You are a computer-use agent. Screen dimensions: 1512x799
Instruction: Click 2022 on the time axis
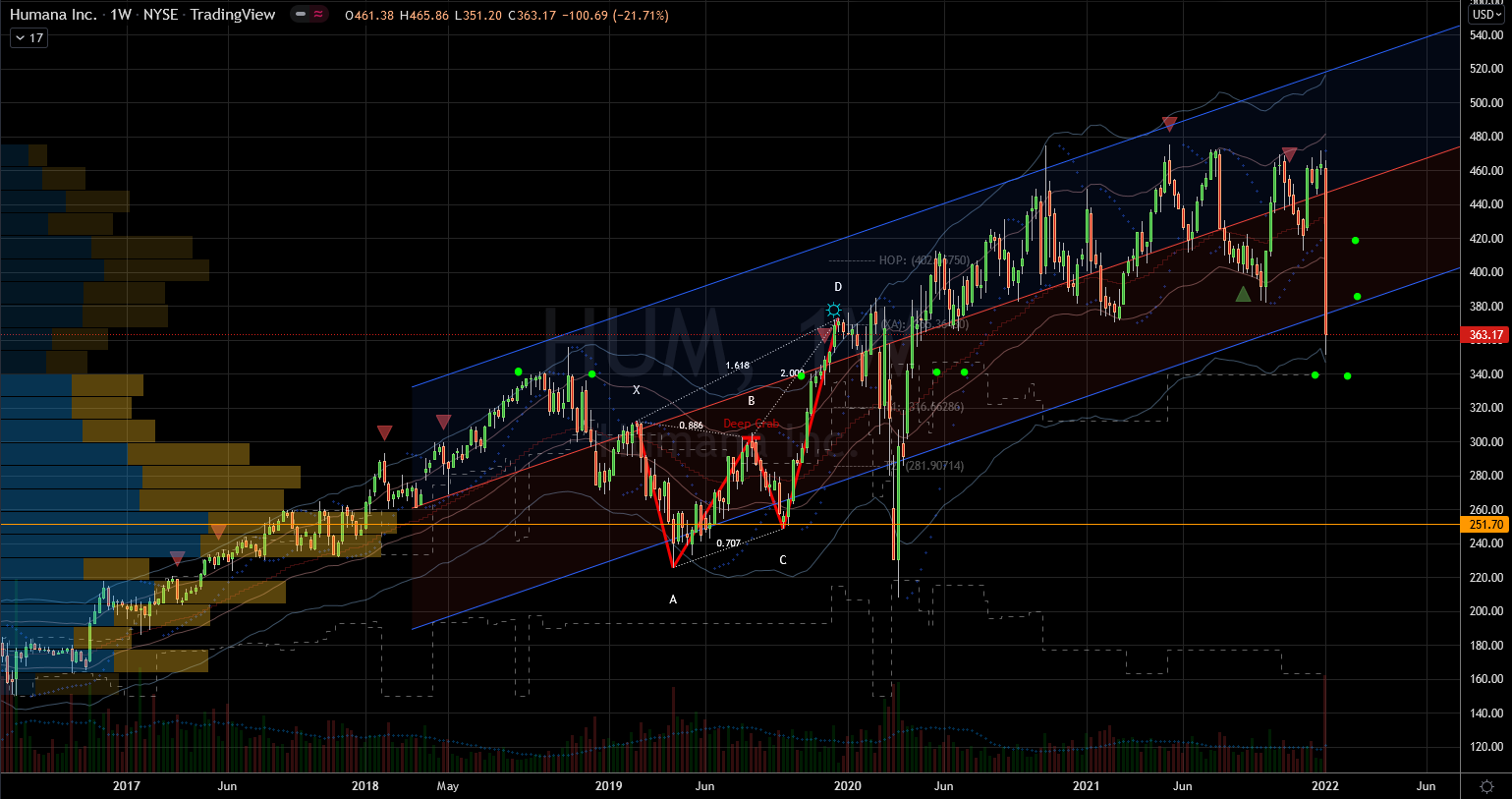(1325, 786)
